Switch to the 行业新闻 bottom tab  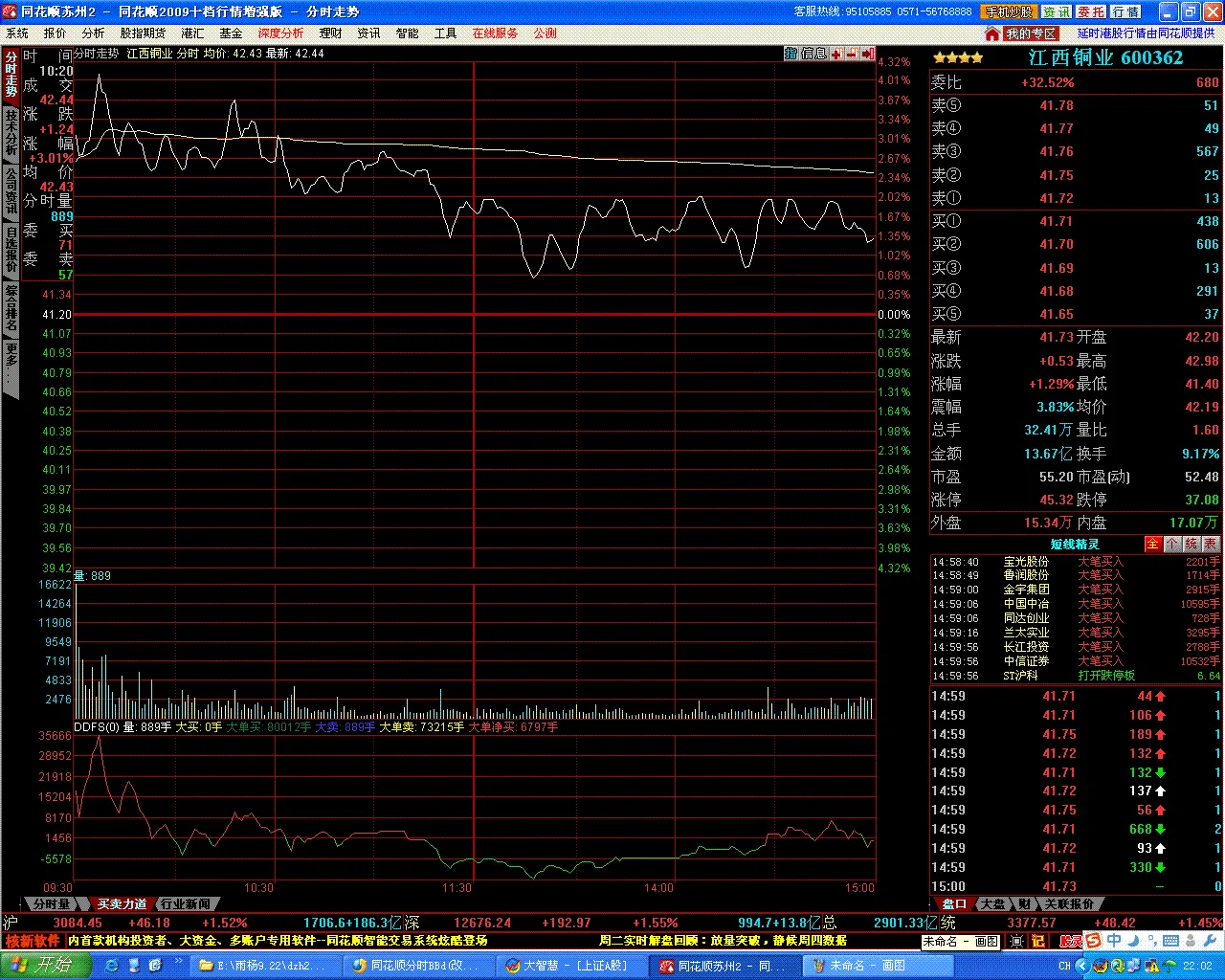(185, 903)
